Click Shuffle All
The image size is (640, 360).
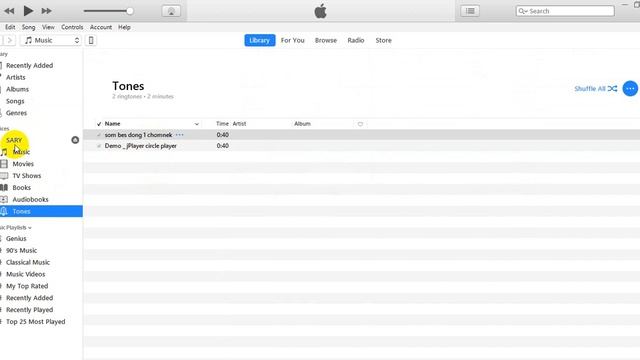point(596,89)
